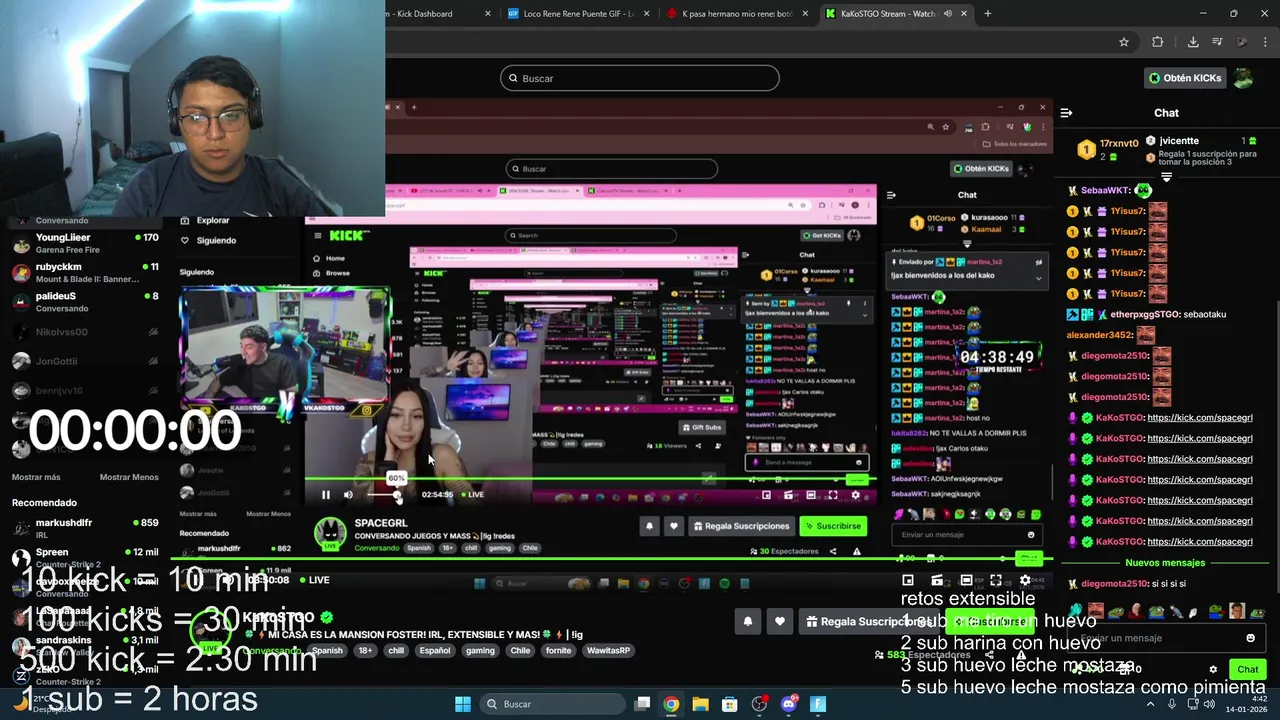
Task: Open the media controls icon in toolbar
Action: pyautogui.click(x=1218, y=42)
